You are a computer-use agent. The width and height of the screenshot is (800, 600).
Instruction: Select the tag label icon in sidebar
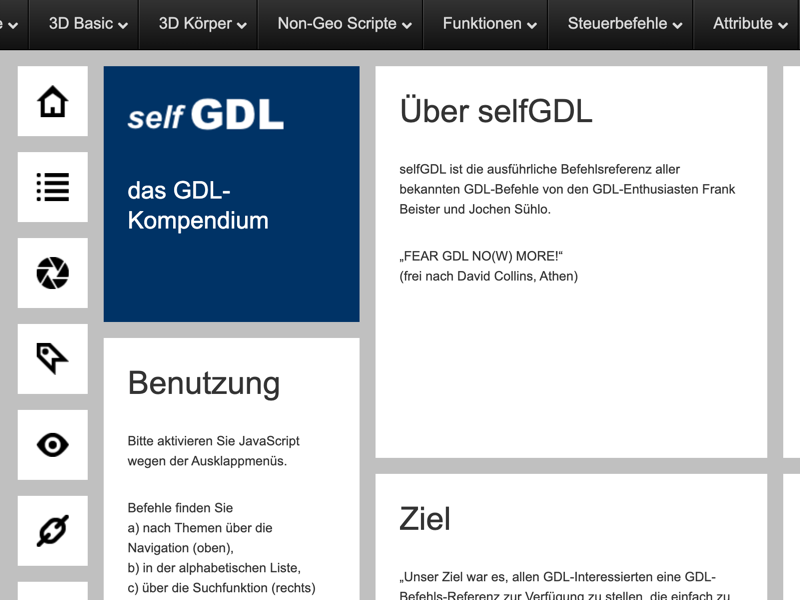[x=52, y=358]
